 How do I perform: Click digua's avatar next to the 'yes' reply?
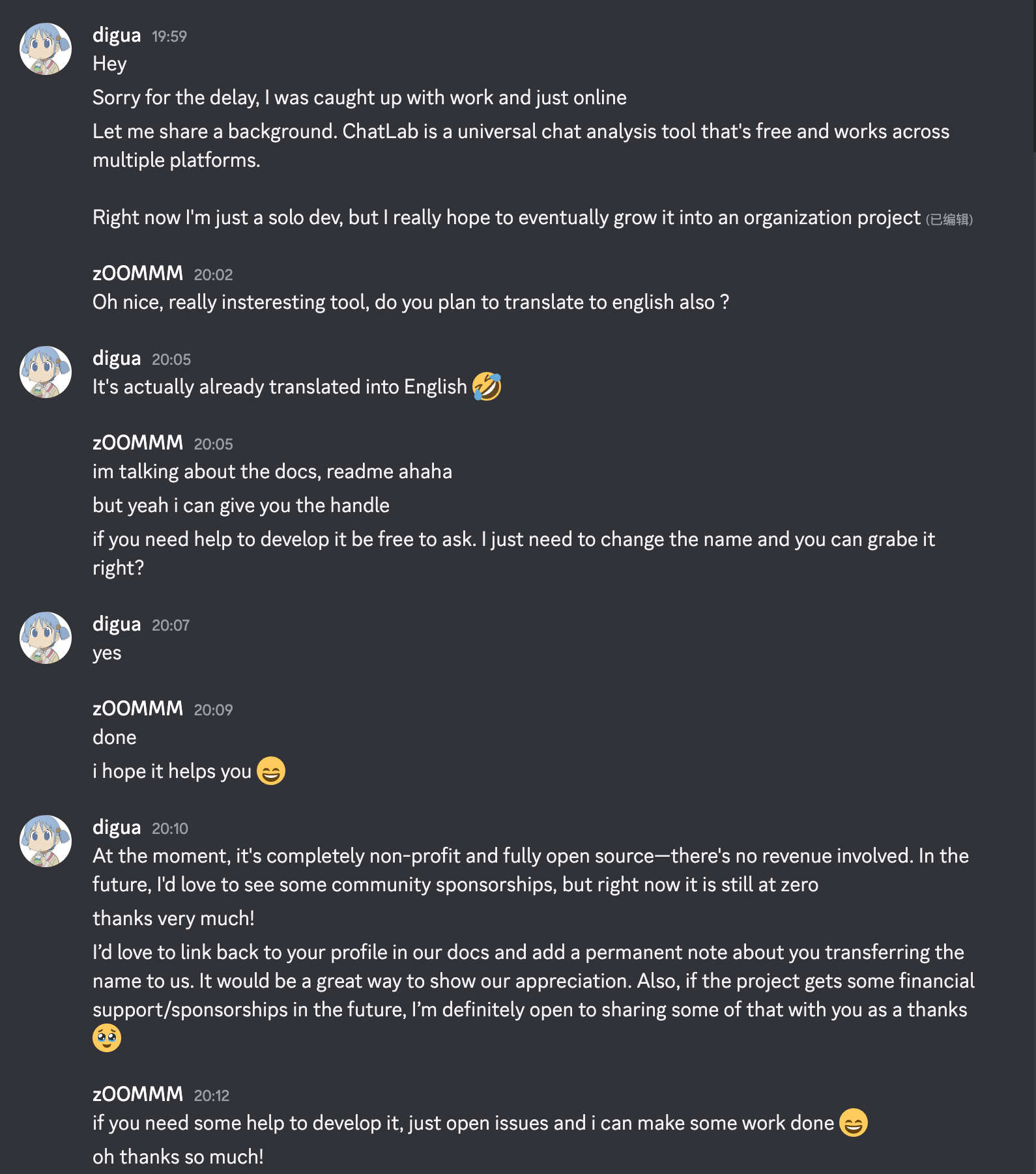[46, 637]
